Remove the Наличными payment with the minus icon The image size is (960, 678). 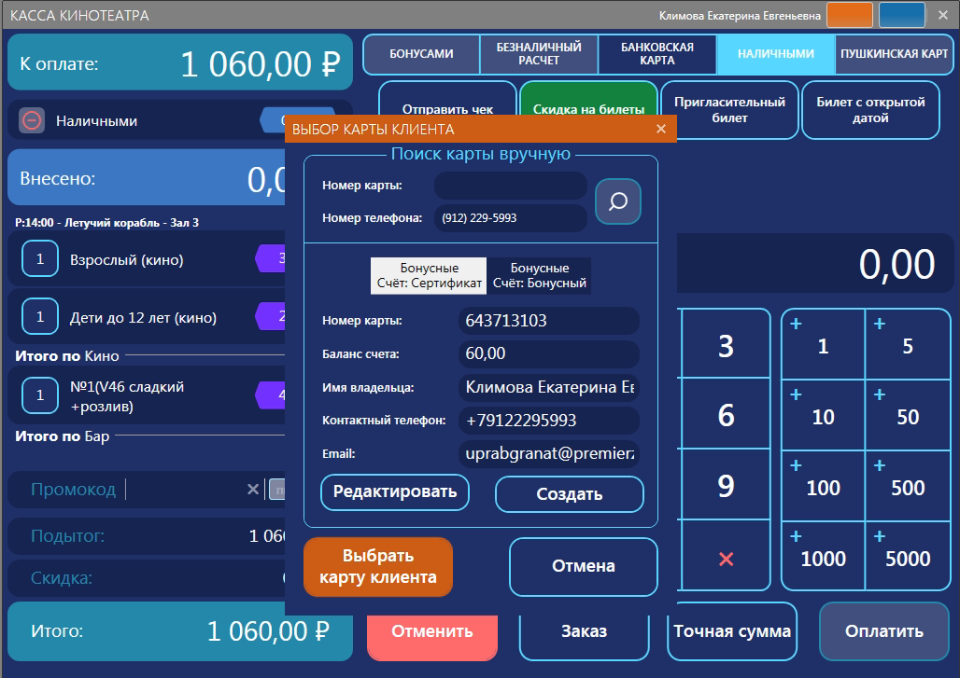point(32,121)
